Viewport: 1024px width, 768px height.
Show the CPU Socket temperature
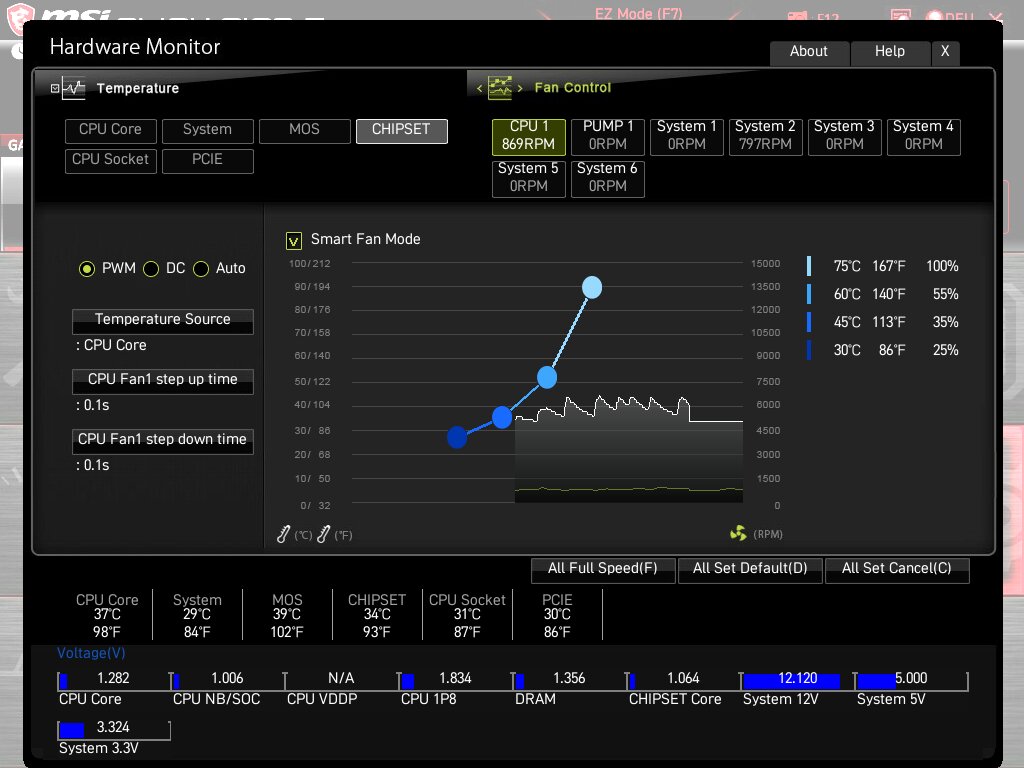click(x=110, y=161)
